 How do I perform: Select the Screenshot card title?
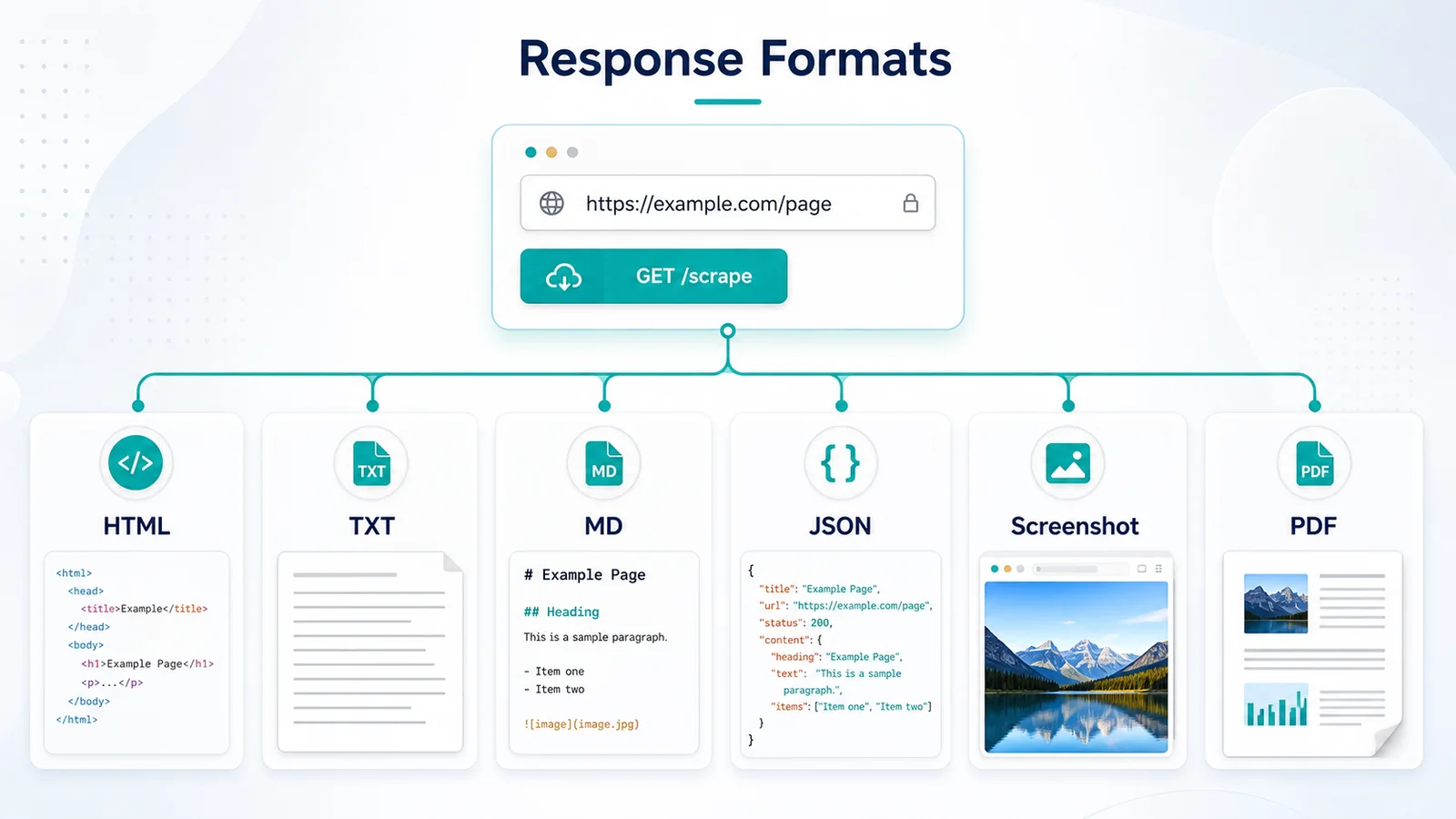[1075, 526]
